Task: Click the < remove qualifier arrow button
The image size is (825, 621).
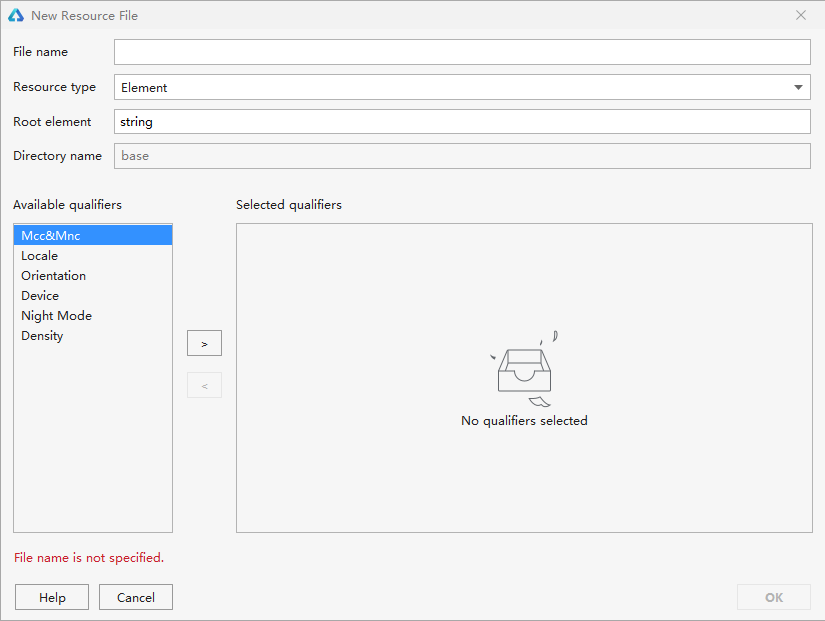Action: (x=204, y=386)
